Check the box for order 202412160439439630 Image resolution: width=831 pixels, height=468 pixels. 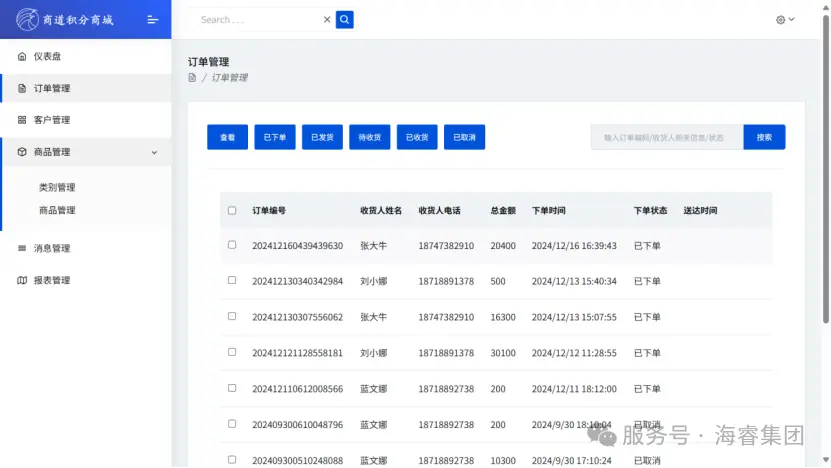tap(232, 245)
